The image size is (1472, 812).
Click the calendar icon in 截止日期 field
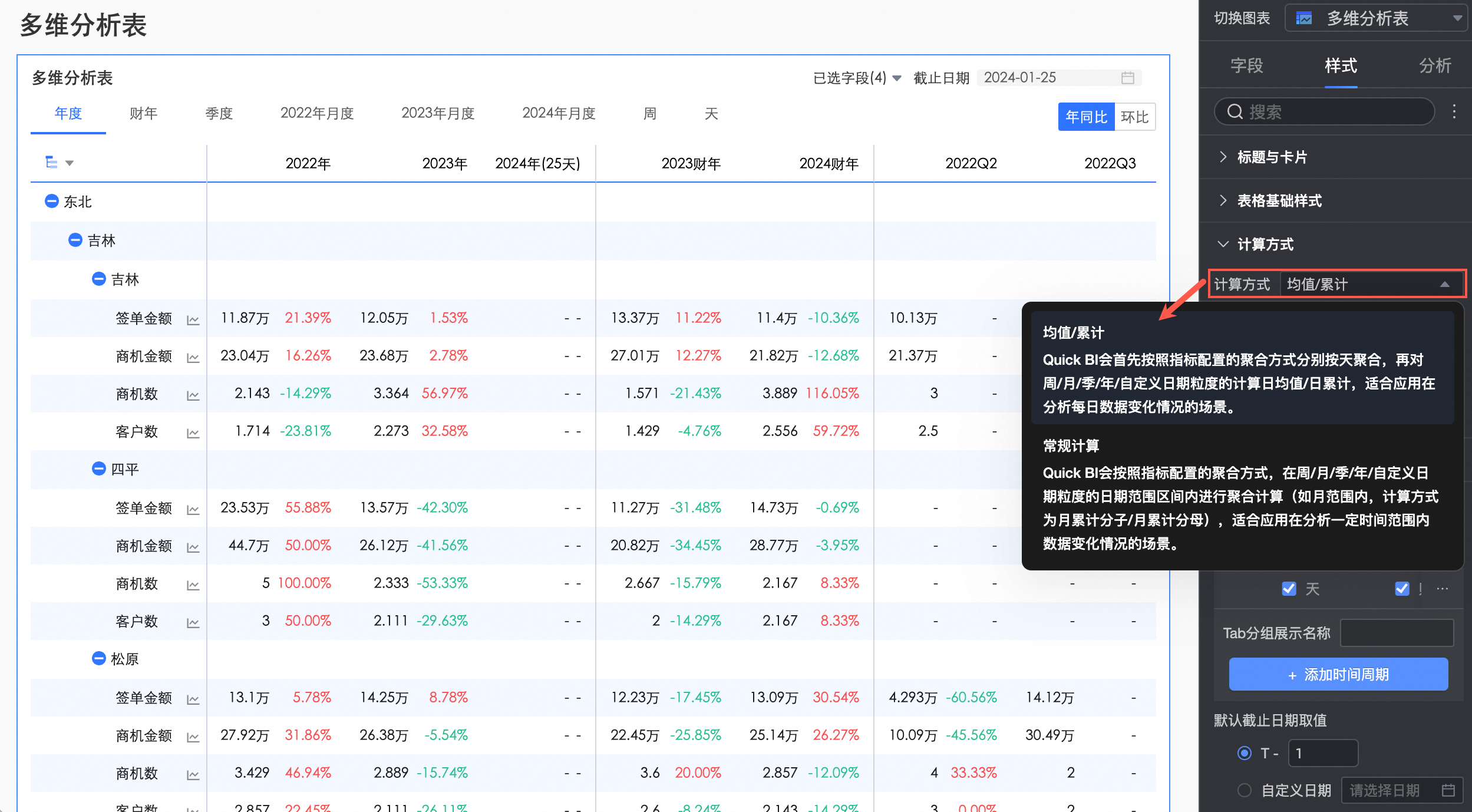[1127, 78]
